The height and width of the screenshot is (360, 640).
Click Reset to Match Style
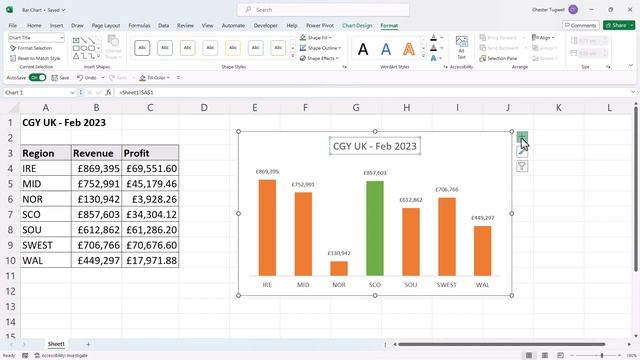click(x=35, y=58)
